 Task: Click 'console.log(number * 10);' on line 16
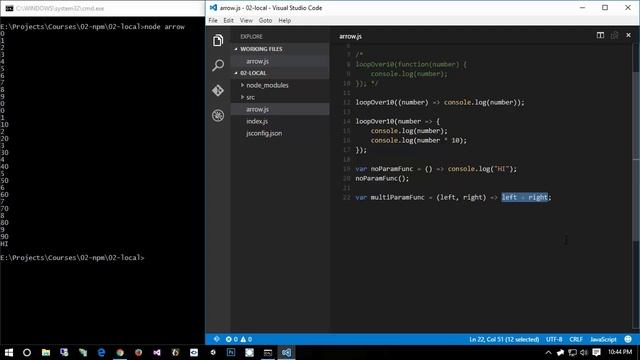(419, 140)
